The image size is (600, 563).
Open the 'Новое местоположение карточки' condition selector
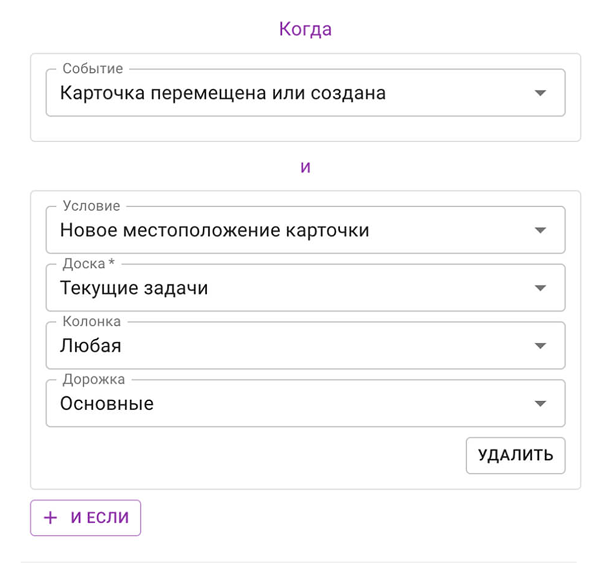305,230
